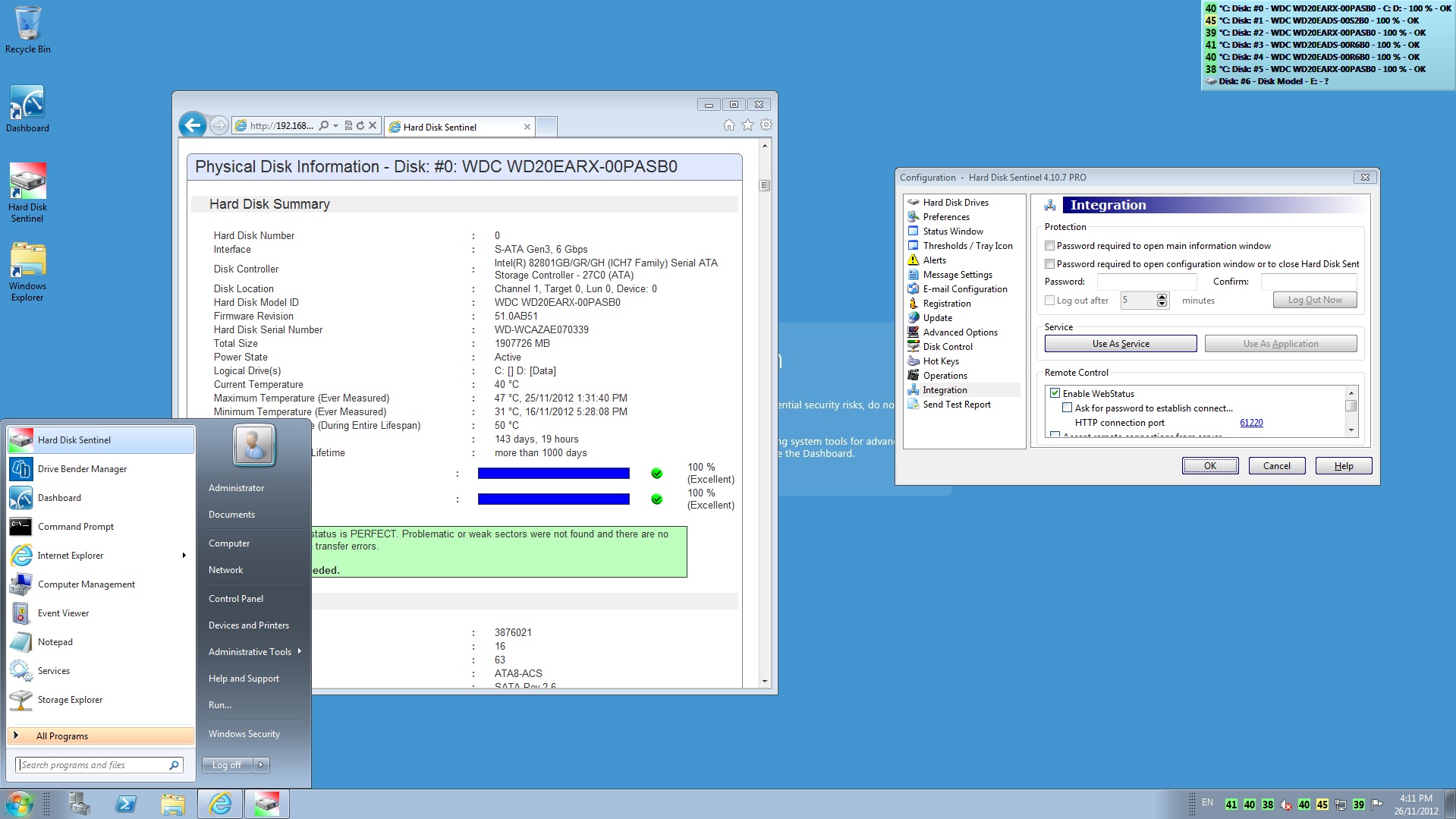This screenshot has width=1456, height=819.
Task: Open Control Panel from Start menu
Action: click(x=236, y=599)
